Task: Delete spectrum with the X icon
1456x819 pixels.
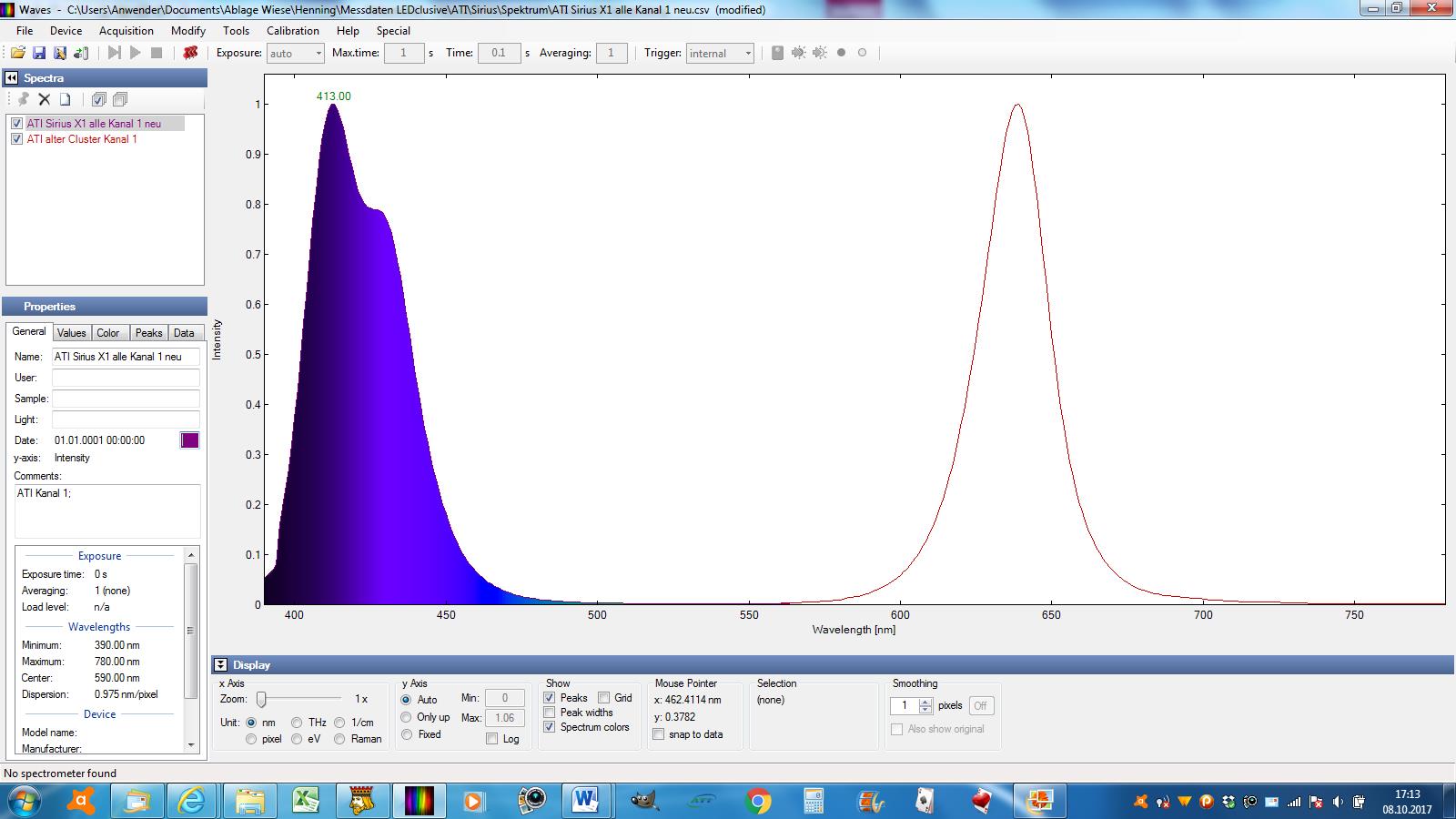Action: 44,99
